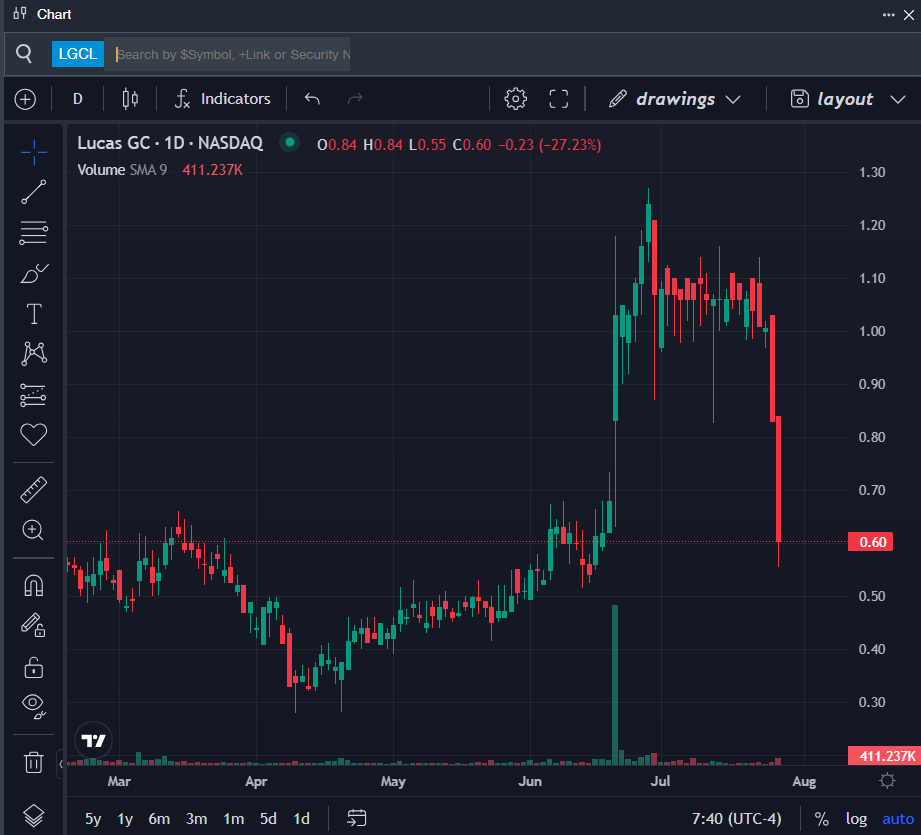Click the search magnifier icon
Screen dimensions: 921x835
24,53
